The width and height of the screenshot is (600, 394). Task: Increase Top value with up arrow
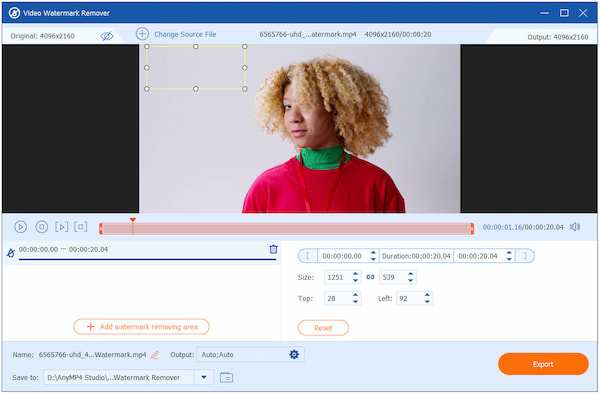[355, 295]
